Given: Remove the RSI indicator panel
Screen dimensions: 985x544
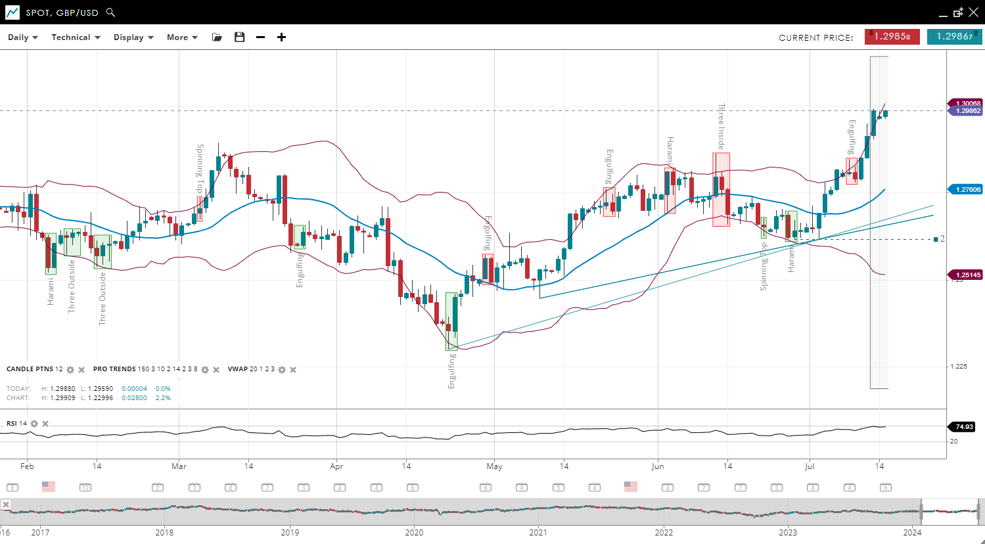Looking at the screenshot, I should [46, 424].
